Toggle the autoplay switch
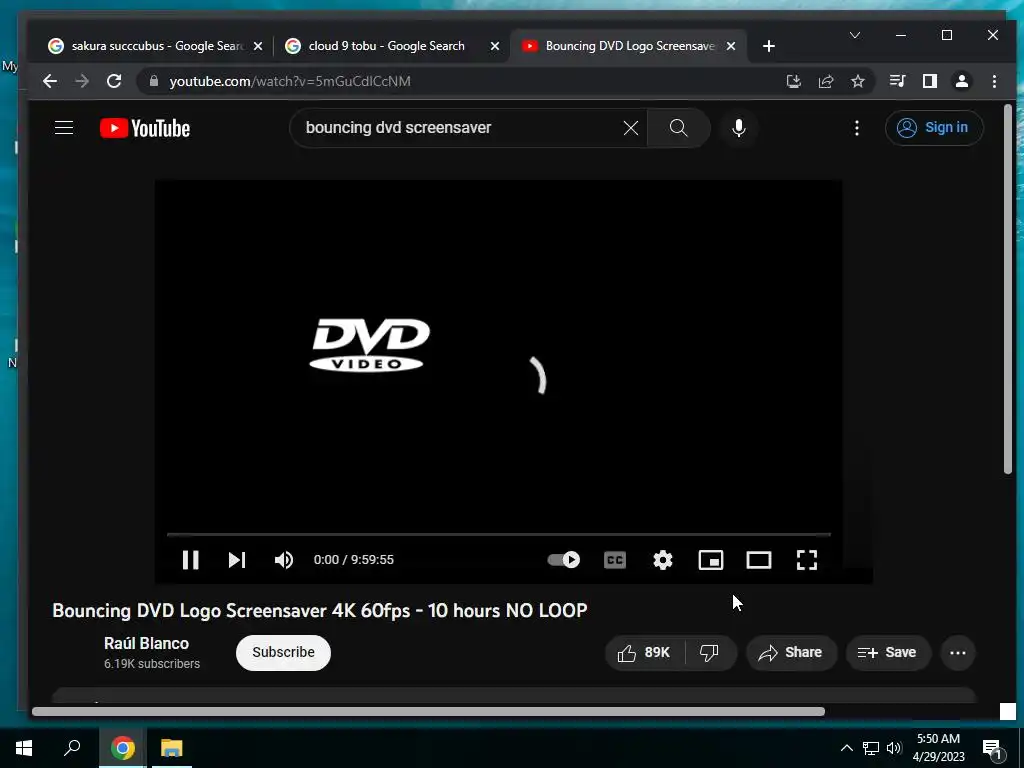The height and width of the screenshot is (768, 1024). click(x=564, y=560)
